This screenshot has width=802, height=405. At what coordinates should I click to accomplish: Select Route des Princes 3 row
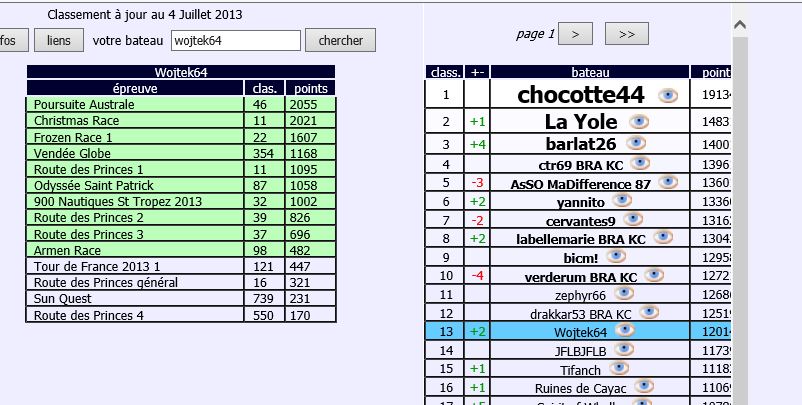181,234
